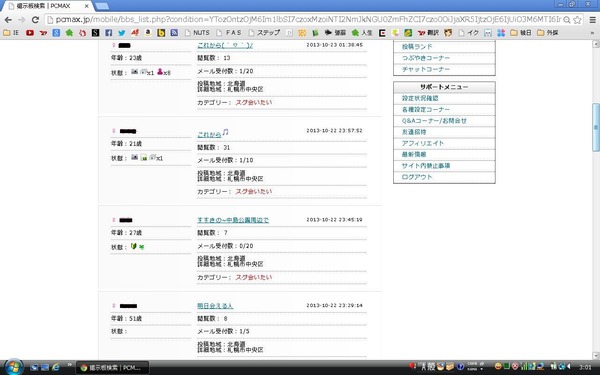Click the pink person icon of 23歳 user

(x=160, y=72)
